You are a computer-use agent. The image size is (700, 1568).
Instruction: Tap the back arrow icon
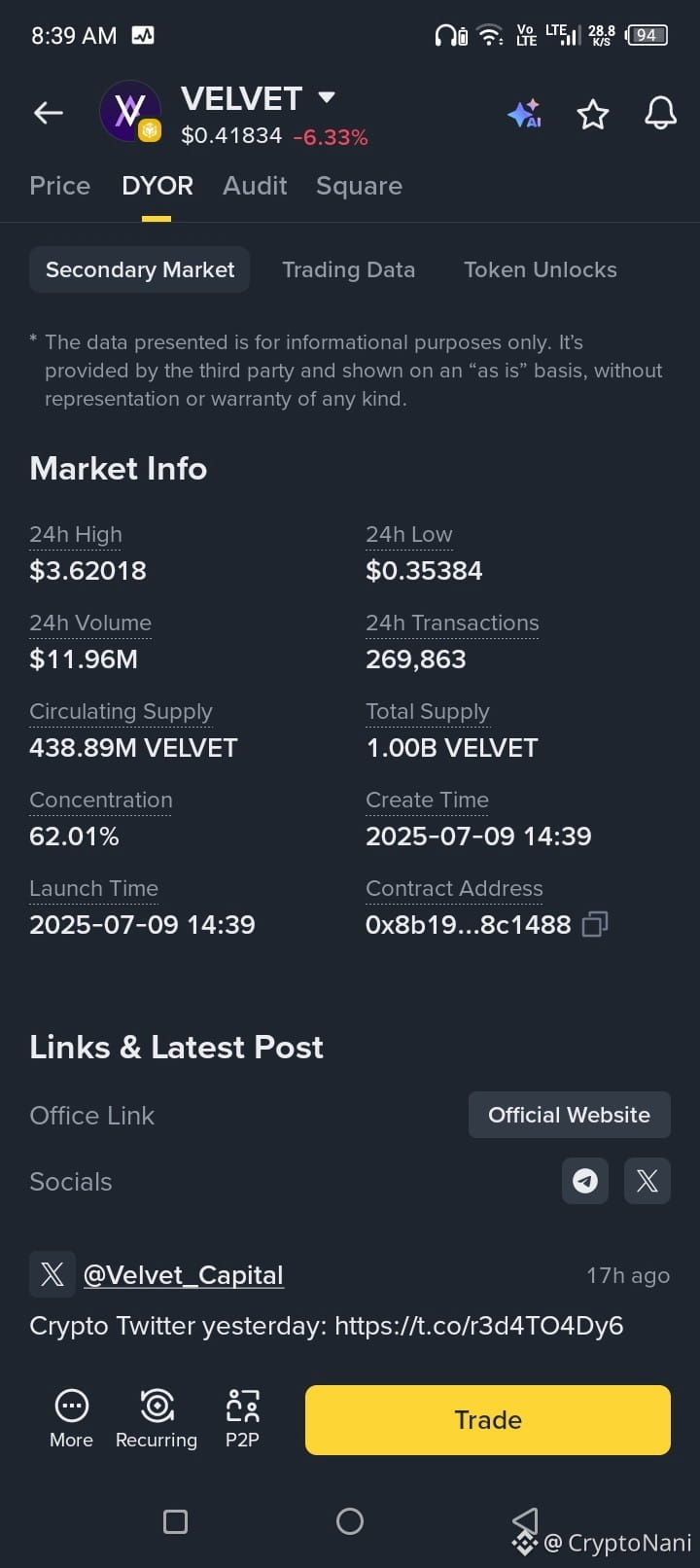[49, 113]
